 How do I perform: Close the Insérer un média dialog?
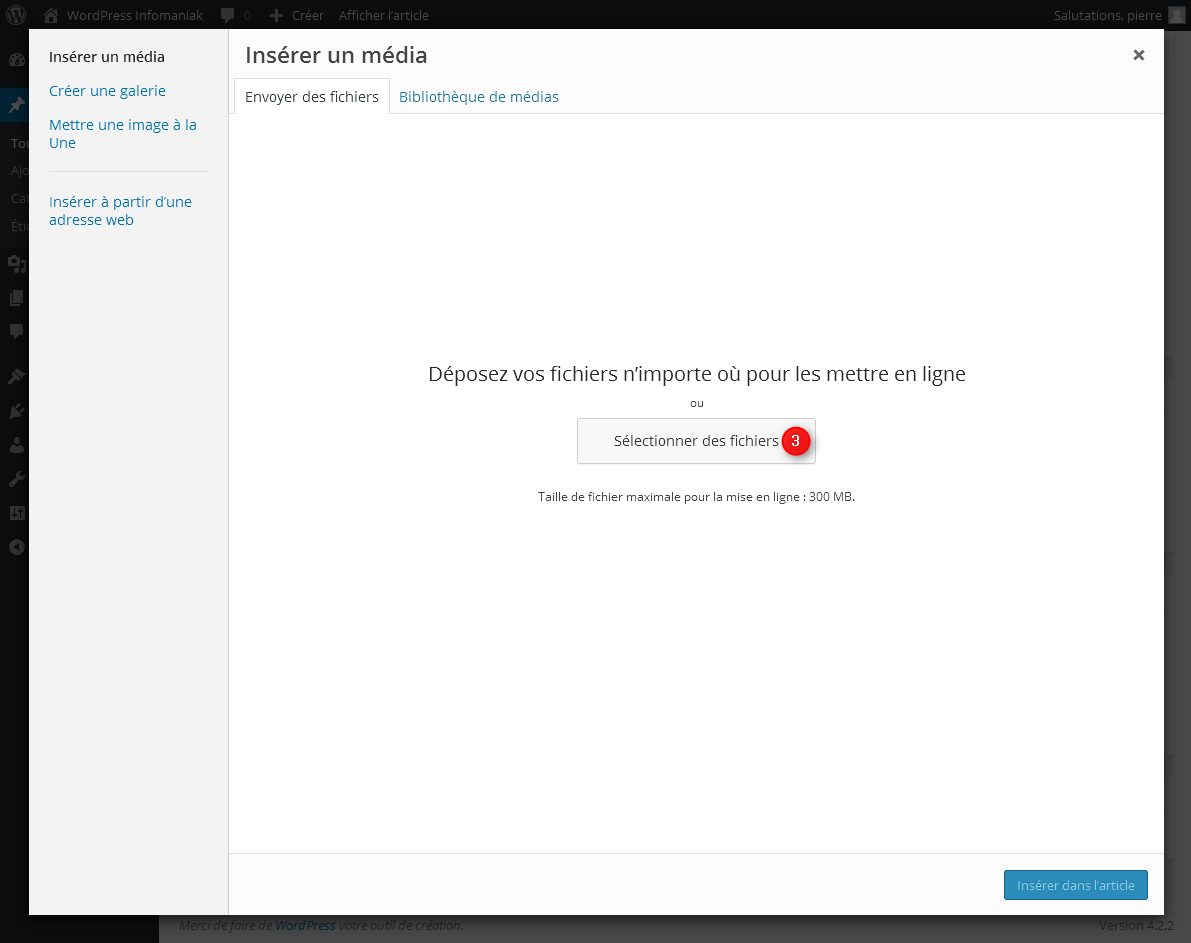(1138, 55)
